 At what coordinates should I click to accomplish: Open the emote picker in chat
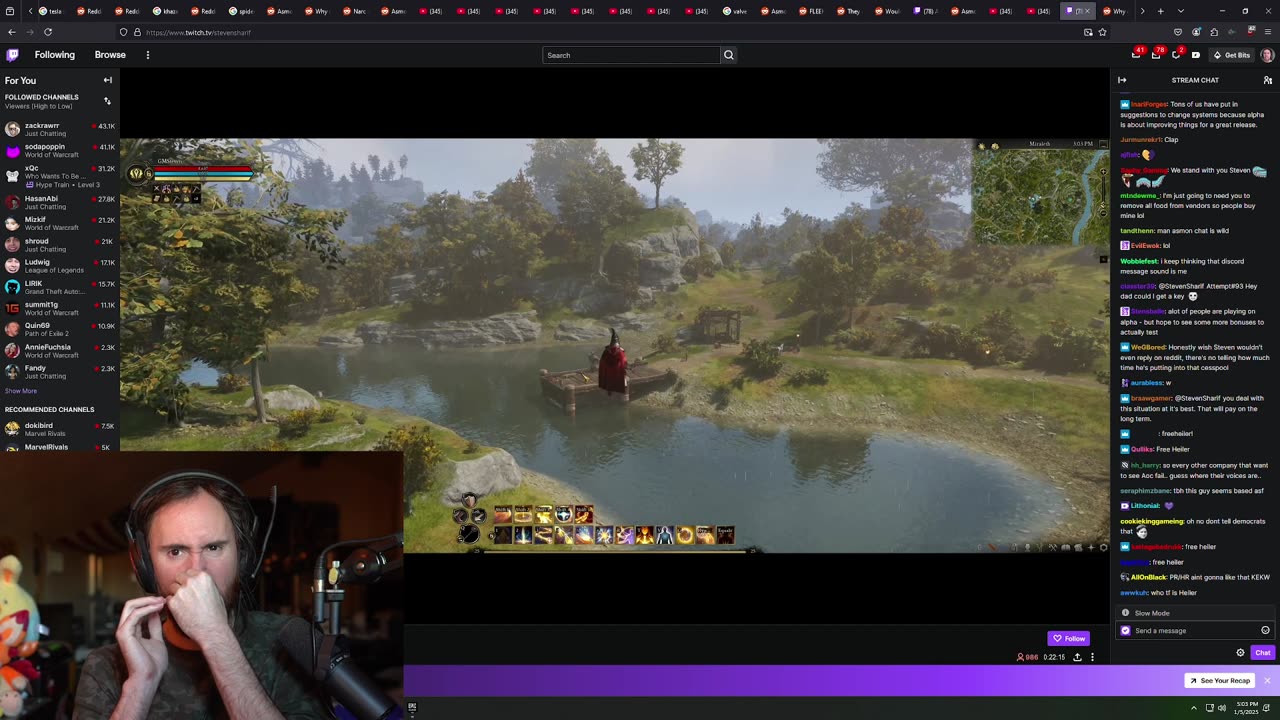[x=1265, y=630]
